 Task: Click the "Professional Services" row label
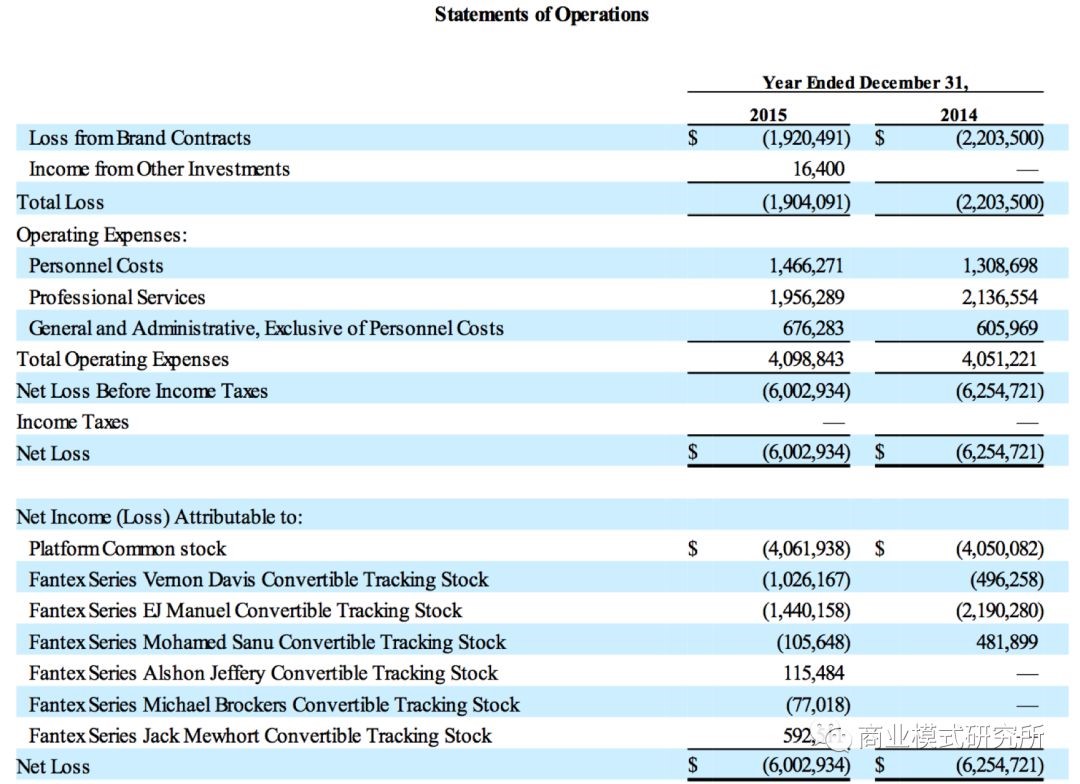click(117, 298)
